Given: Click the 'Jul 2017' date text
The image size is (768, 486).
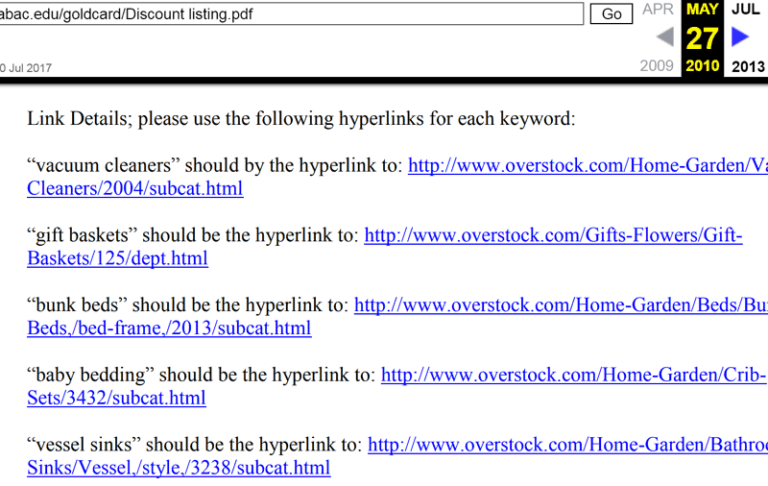Looking at the screenshot, I should coord(30,68).
